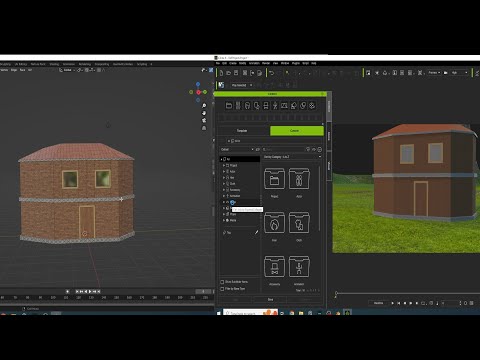Switch to Blender Shading workspace tab
Viewport: 480px width, 360px height.
[x=54, y=64]
